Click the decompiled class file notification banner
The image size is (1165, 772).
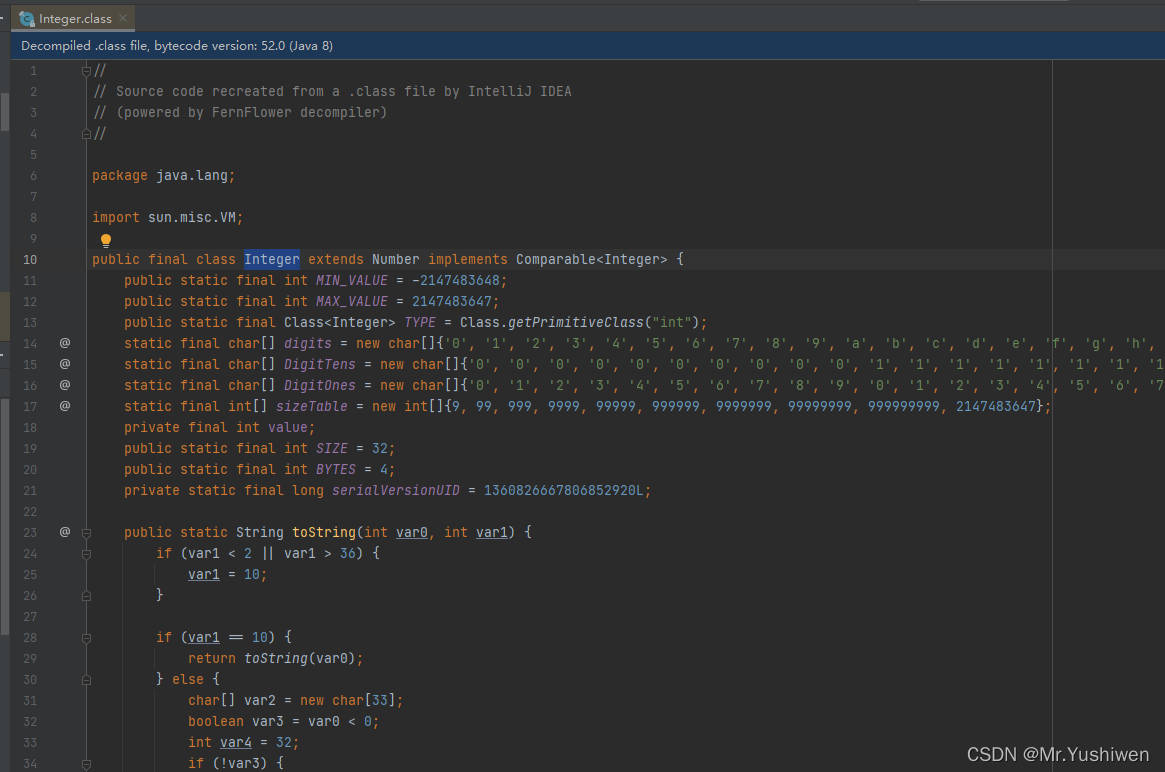(x=587, y=45)
